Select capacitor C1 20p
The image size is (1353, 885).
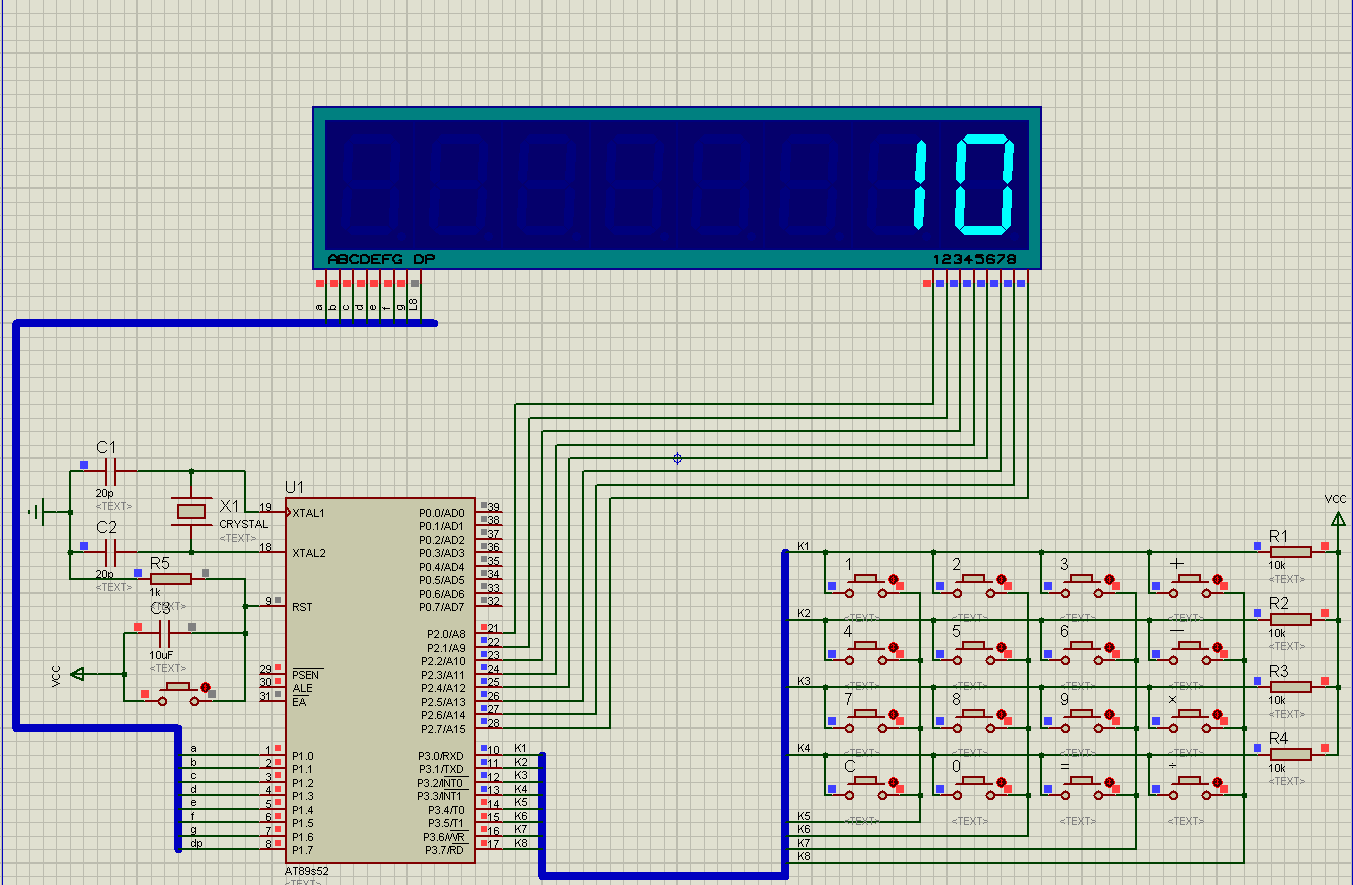tap(111, 470)
